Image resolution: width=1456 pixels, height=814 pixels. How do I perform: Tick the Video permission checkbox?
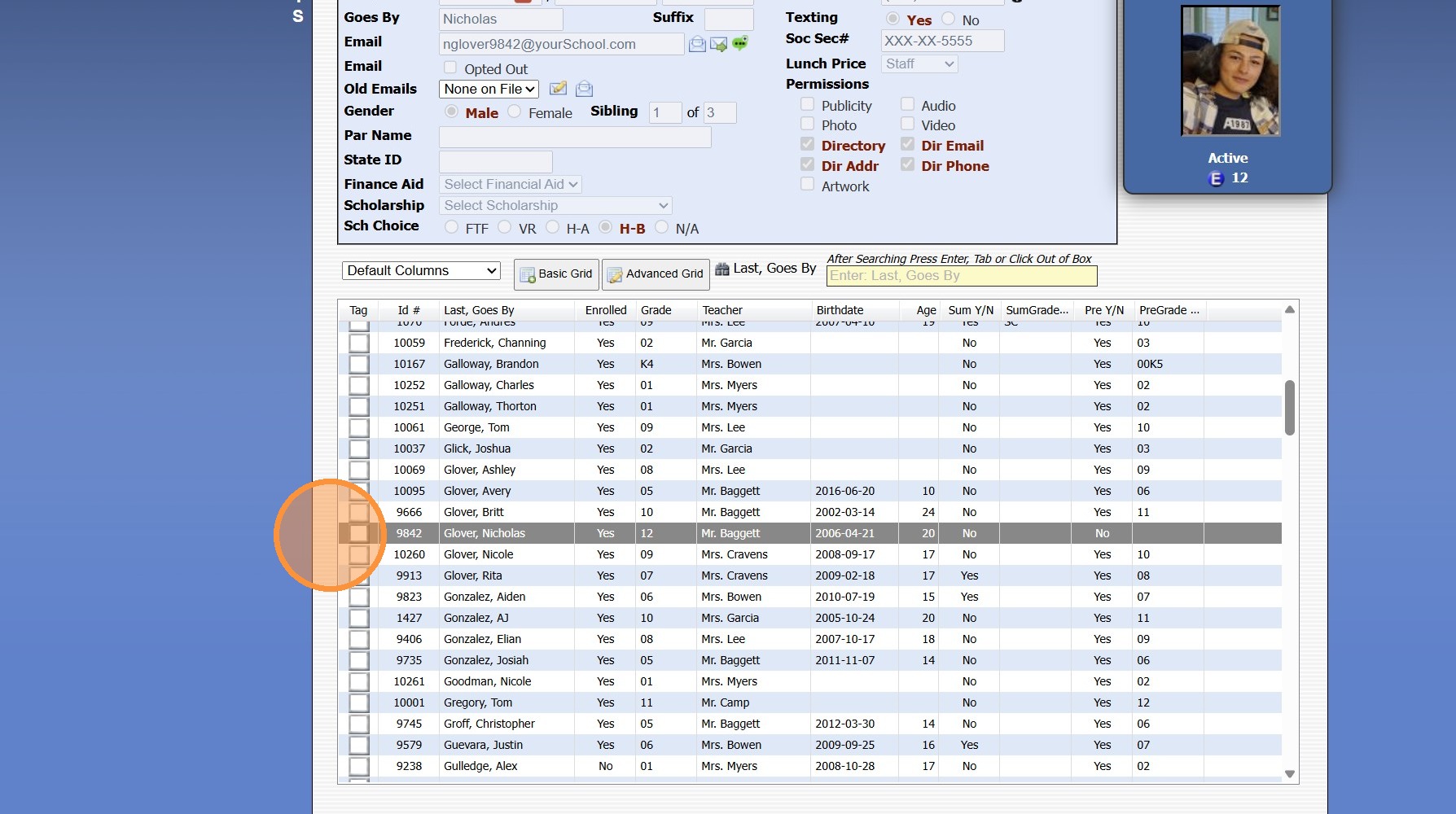(907, 124)
